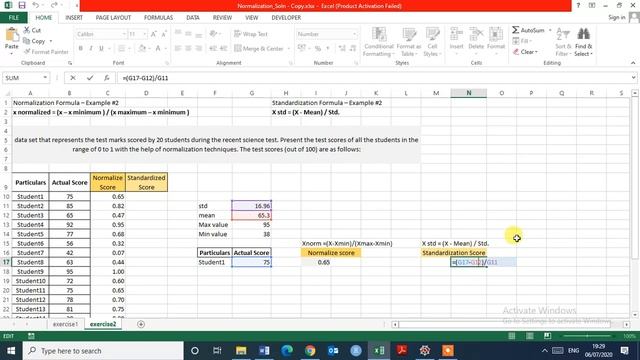Open the FILE tab
The height and width of the screenshot is (360, 640).
[14, 18]
